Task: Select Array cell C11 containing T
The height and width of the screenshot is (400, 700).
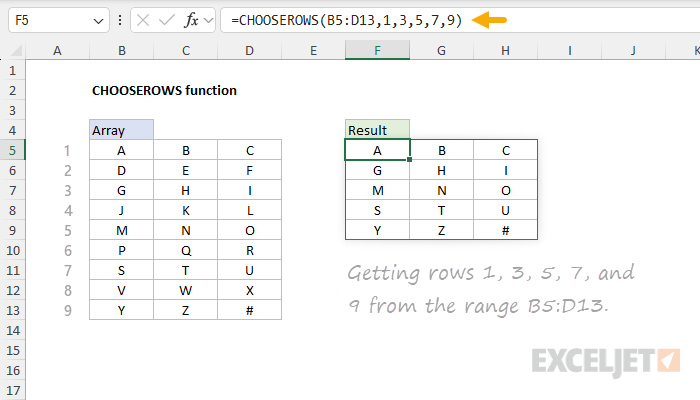Action: 186,270
